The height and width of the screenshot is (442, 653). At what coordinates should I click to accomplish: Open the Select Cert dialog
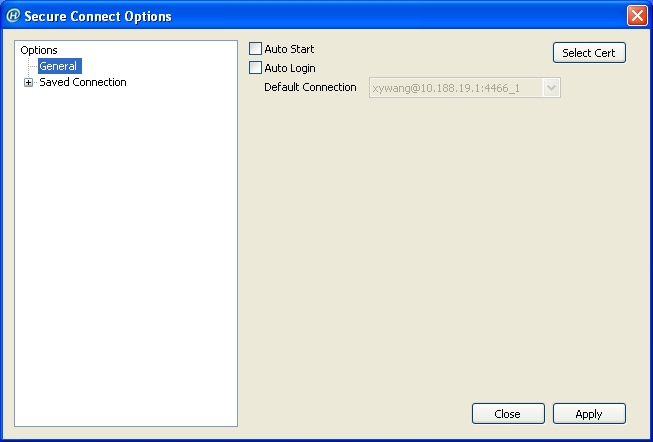(x=589, y=53)
